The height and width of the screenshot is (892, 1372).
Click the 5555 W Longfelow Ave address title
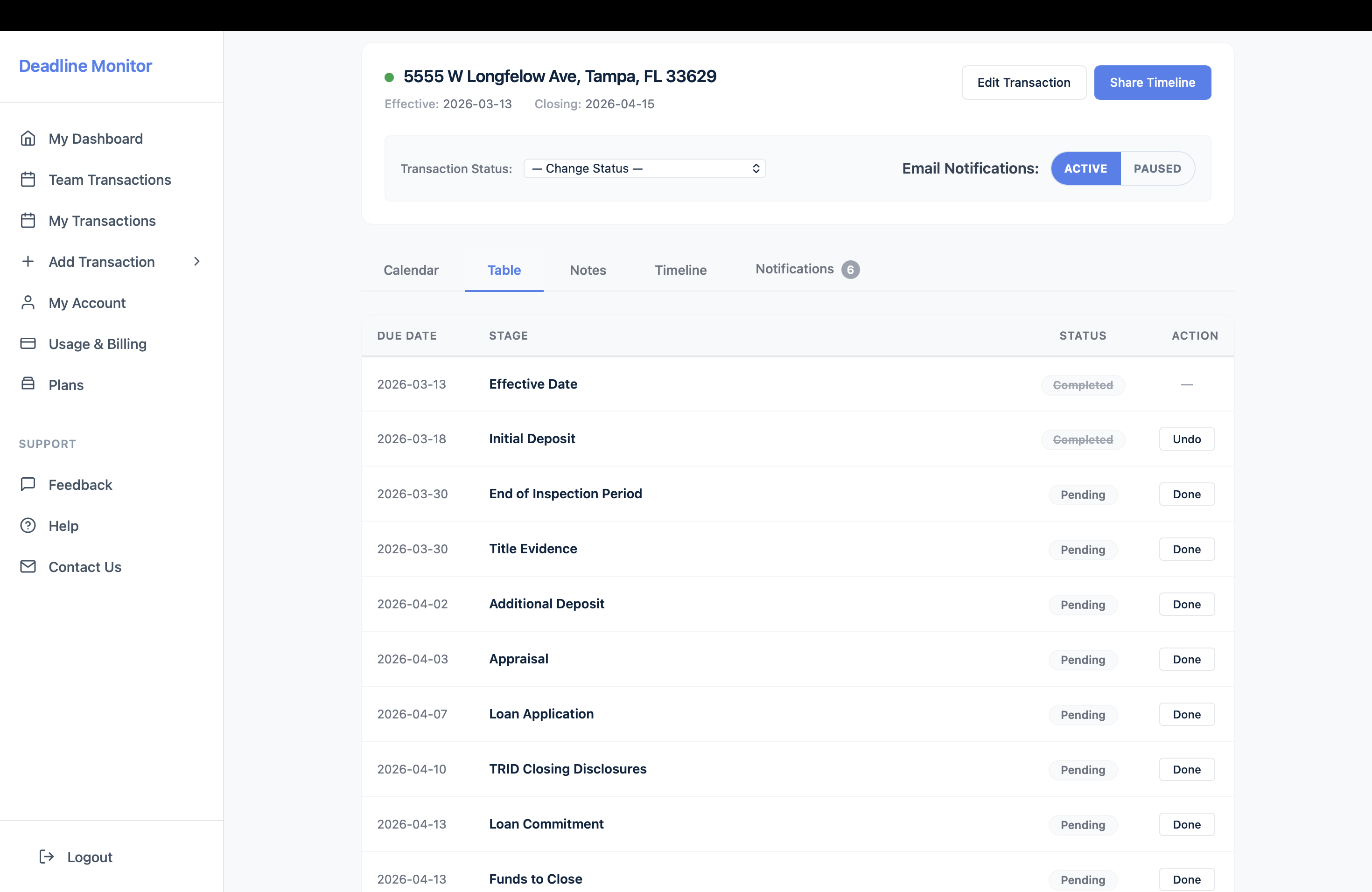click(x=560, y=76)
